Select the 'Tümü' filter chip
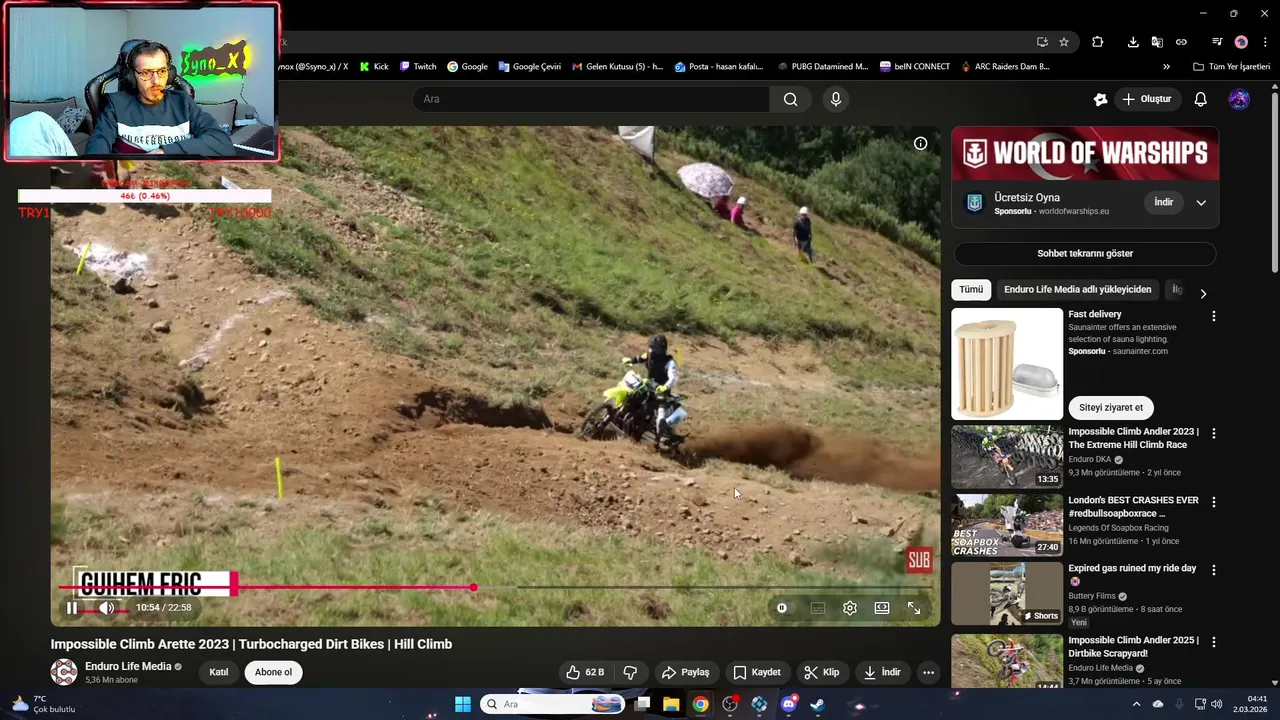This screenshot has height=720, width=1280. click(x=971, y=290)
